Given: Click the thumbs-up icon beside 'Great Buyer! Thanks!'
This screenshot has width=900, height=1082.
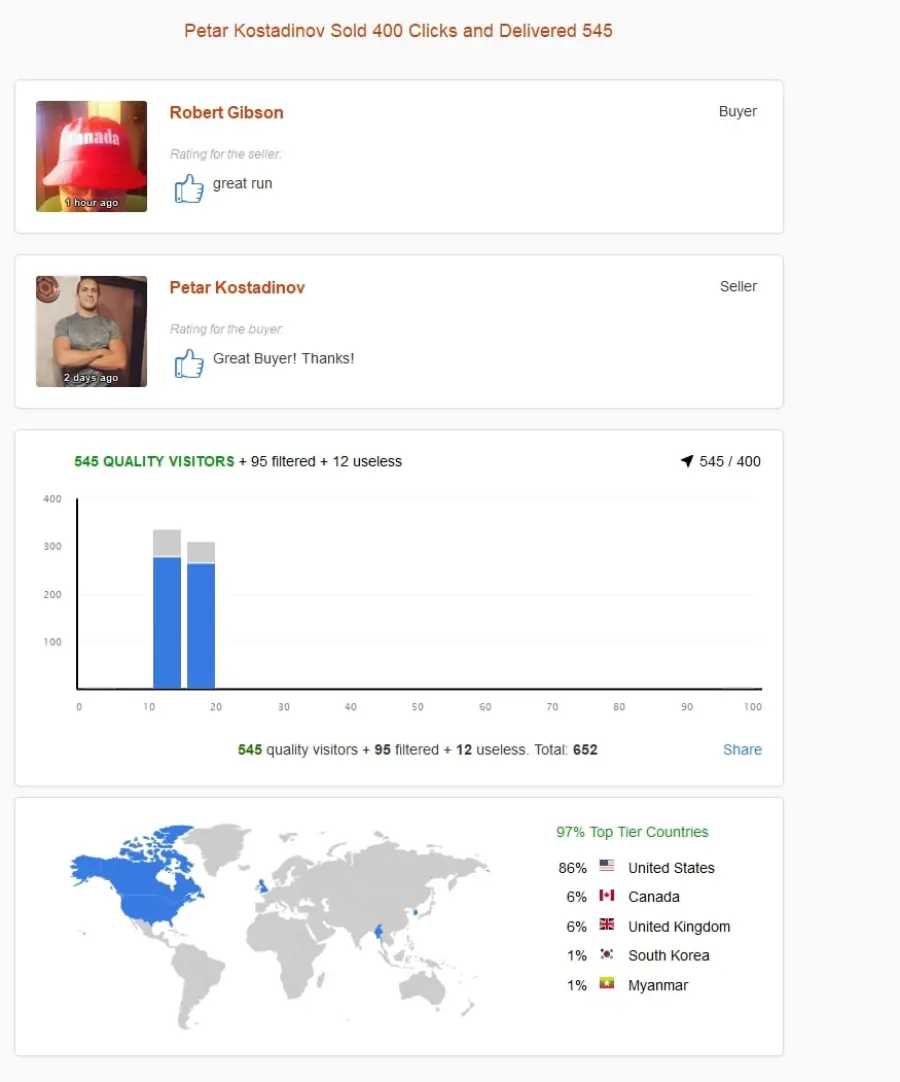Looking at the screenshot, I should [x=188, y=363].
